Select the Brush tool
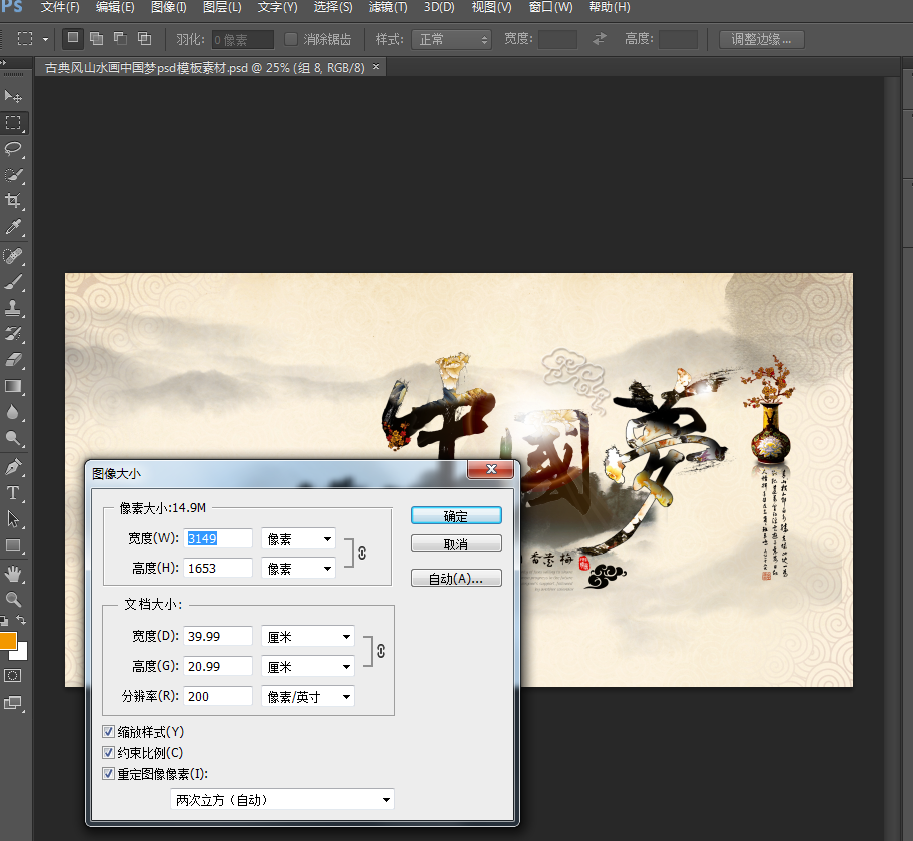Viewport: 913px width, 841px height. click(13, 282)
